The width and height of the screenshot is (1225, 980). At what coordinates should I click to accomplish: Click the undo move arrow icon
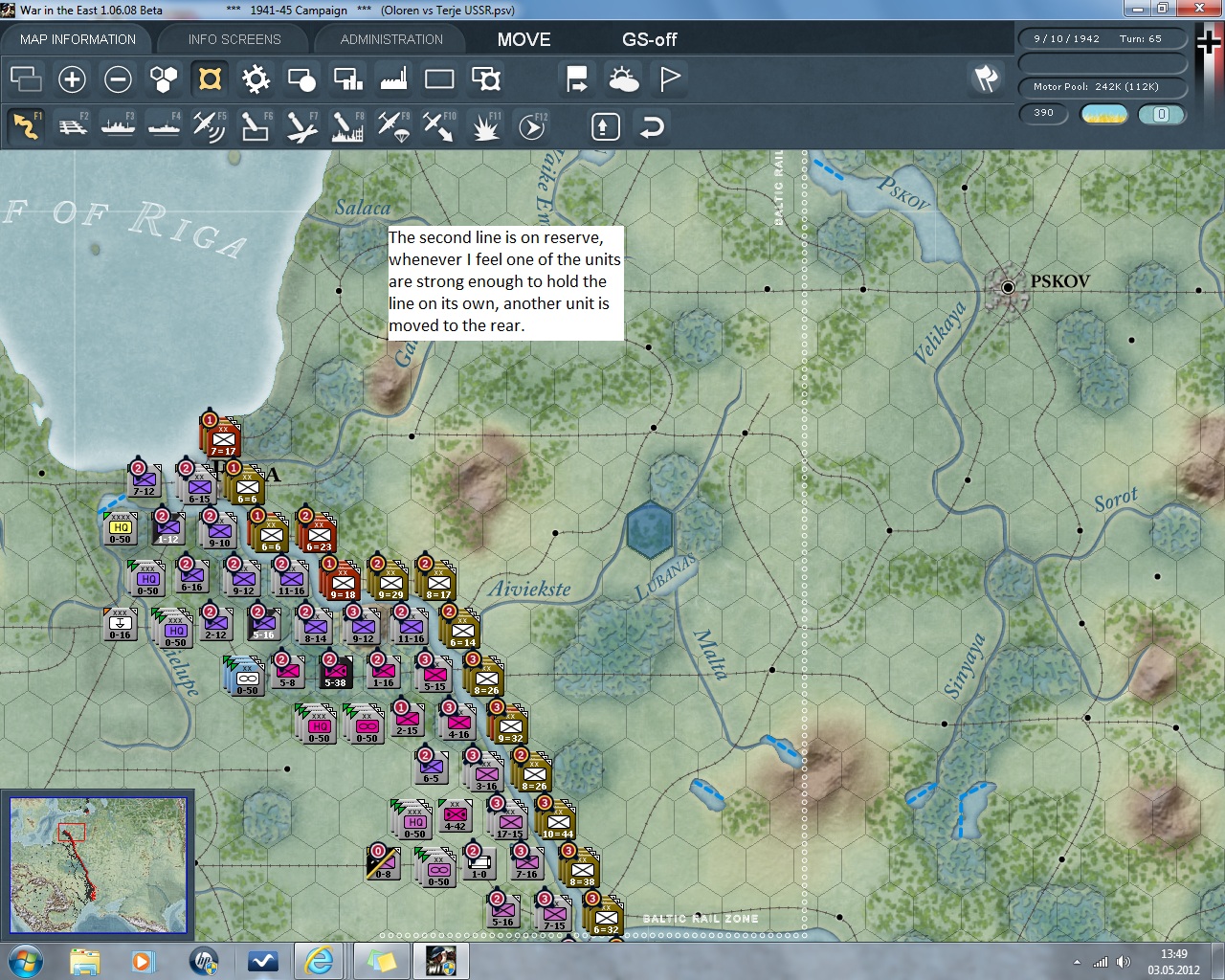click(x=652, y=126)
